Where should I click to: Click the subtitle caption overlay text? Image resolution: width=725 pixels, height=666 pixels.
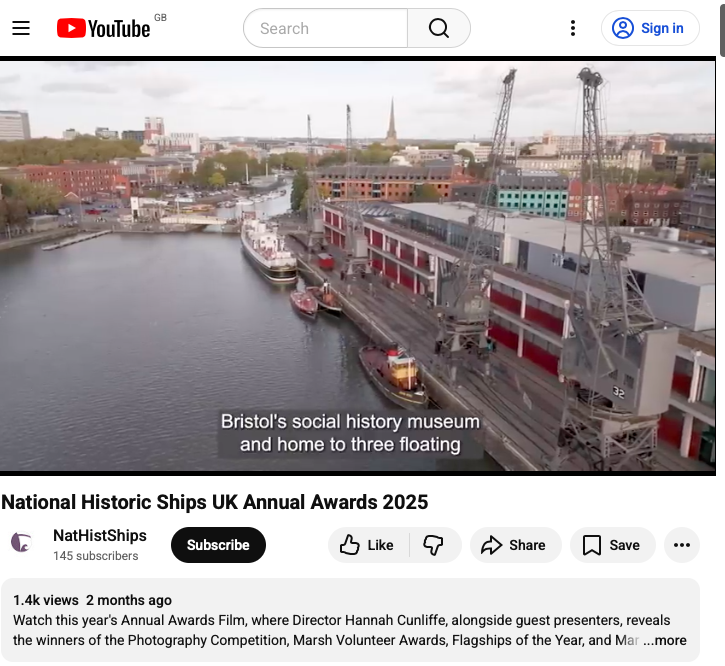click(x=350, y=433)
